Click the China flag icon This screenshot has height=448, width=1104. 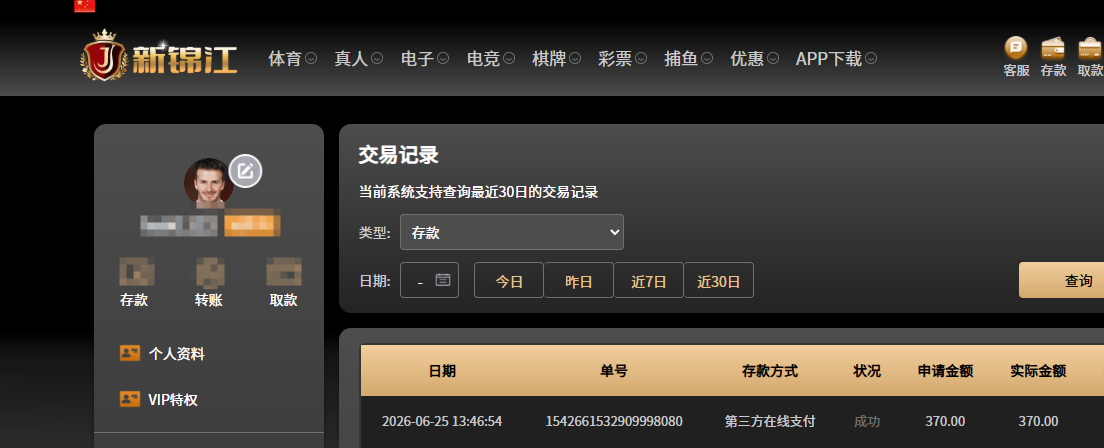click(x=84, y=6)
